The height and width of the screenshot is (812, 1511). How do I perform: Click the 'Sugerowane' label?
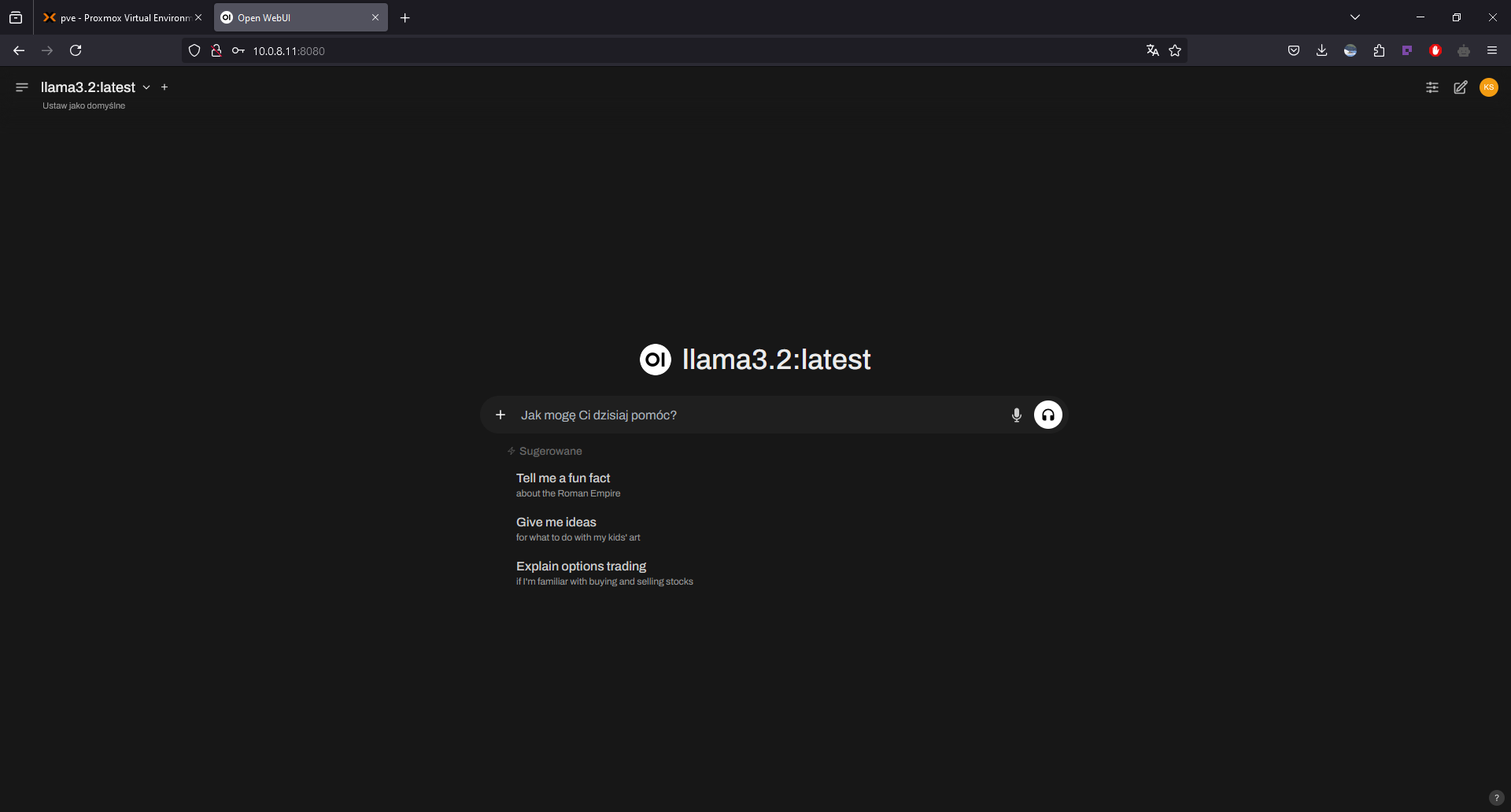(551, 451)
